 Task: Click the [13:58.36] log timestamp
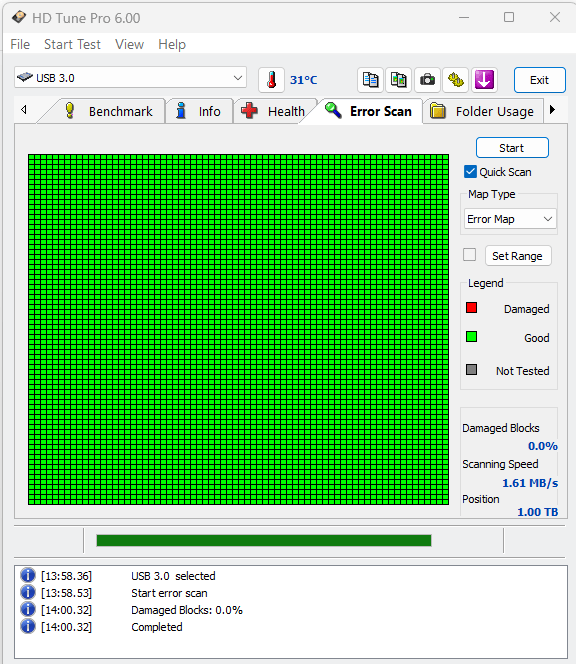pyautogui.click(x=66, y=576)
